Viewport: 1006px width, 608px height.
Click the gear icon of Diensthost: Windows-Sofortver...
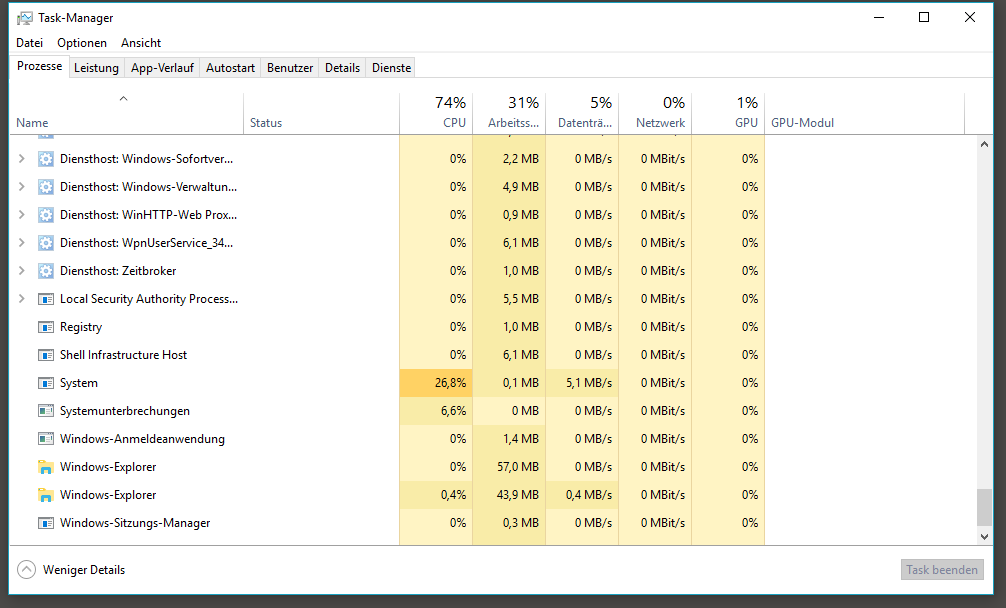[46, 159]
